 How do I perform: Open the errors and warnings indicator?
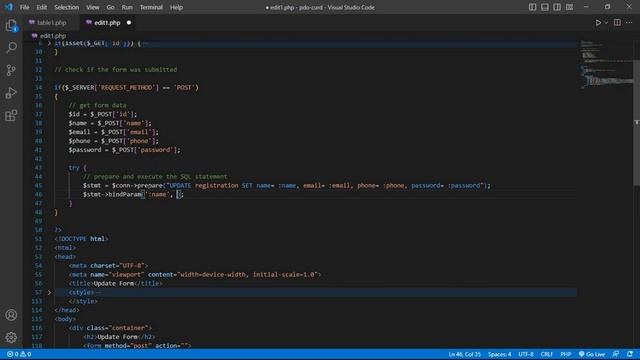tap(19, 354)
